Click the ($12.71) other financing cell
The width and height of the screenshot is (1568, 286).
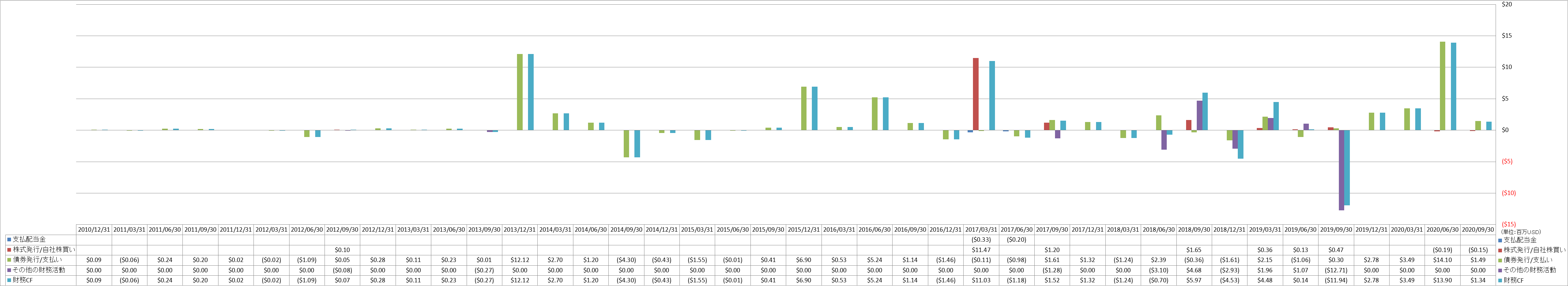tap(1336, 270)
